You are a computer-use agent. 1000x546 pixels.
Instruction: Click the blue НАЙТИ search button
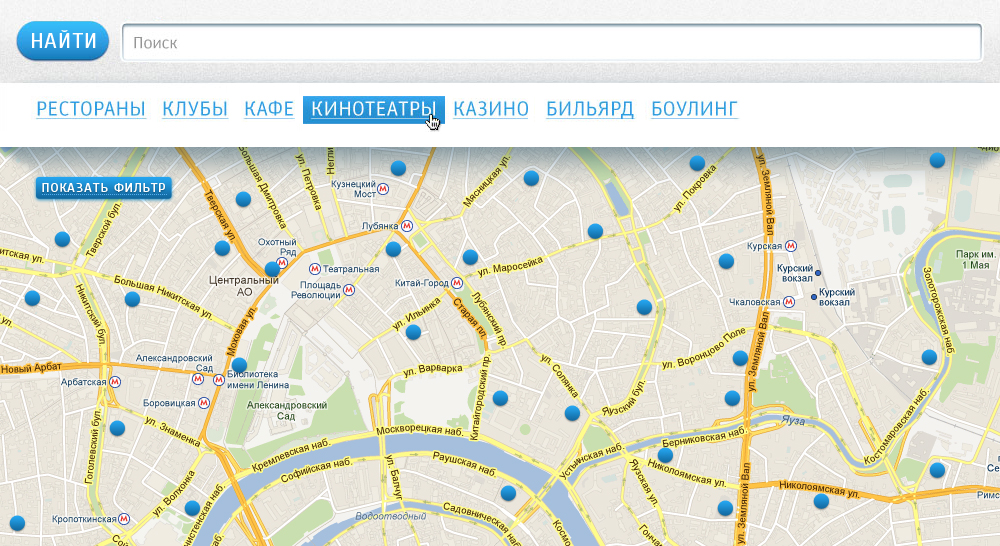pyautogui.click(x=63, y=41)
